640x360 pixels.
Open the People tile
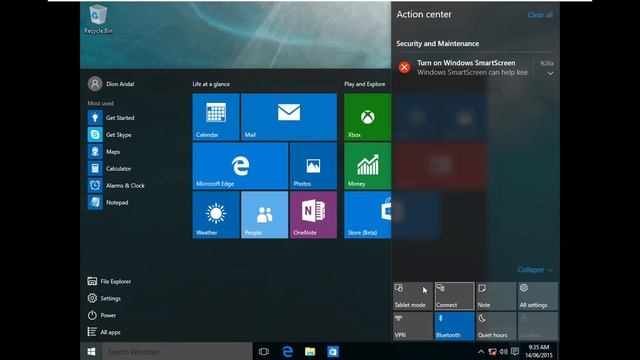click(264, 215)
